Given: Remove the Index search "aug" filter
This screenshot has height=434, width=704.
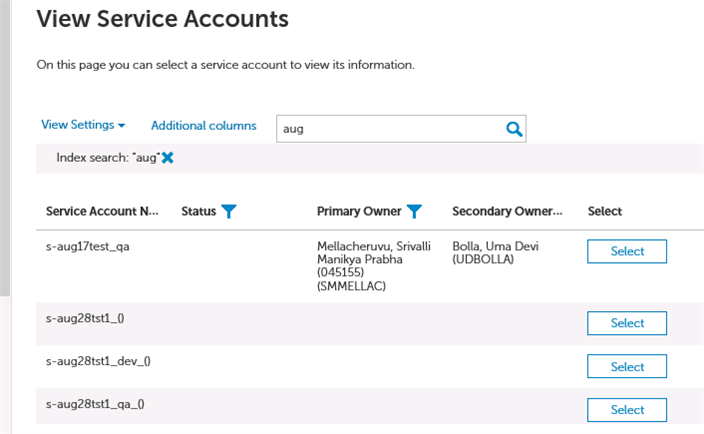Looking at the screenshot, I should tap(167, 158).
